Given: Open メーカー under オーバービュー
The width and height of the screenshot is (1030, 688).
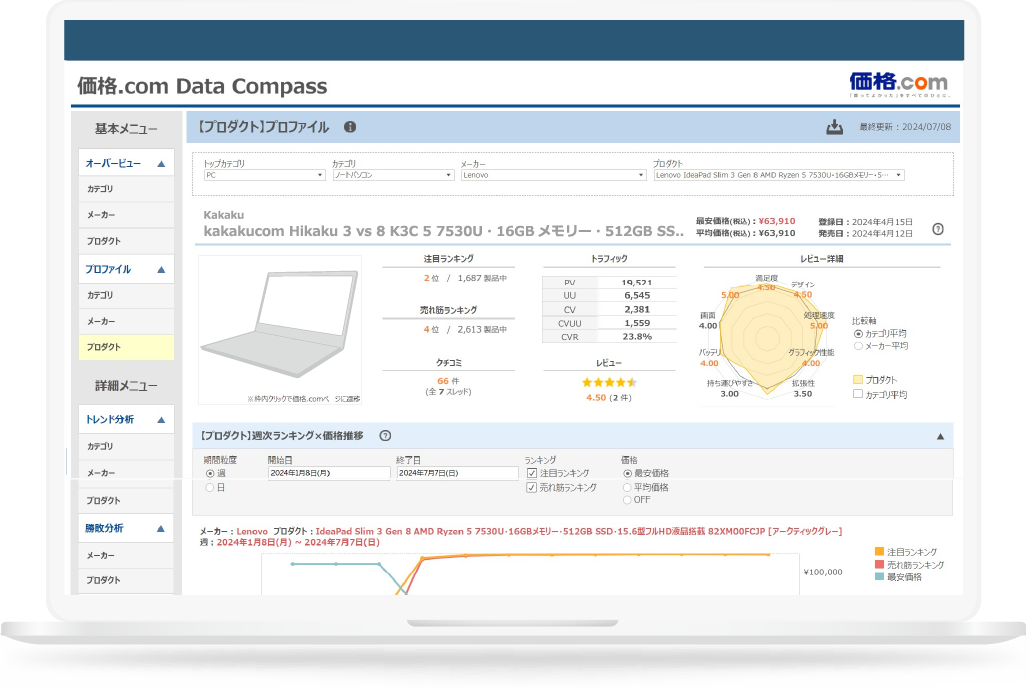Looking at the screenshot, I should pyautogui.click(x=126, y=215).
